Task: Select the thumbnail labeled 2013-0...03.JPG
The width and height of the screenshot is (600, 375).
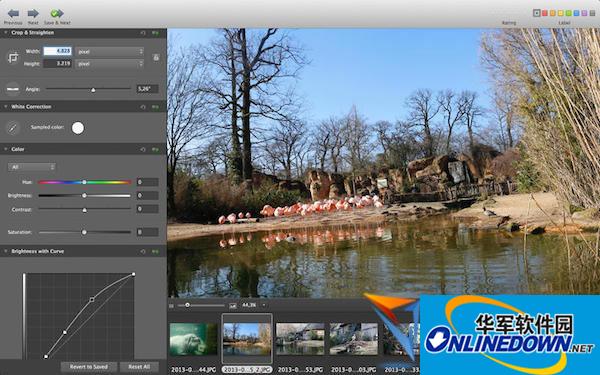Action: 354,339
